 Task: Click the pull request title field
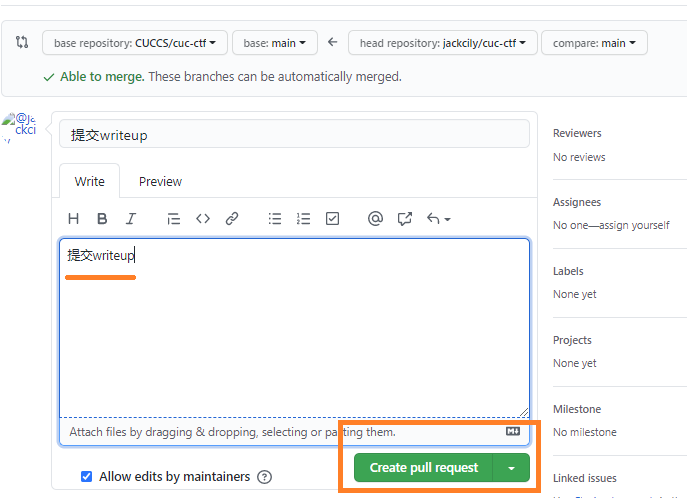pos(294,134)
